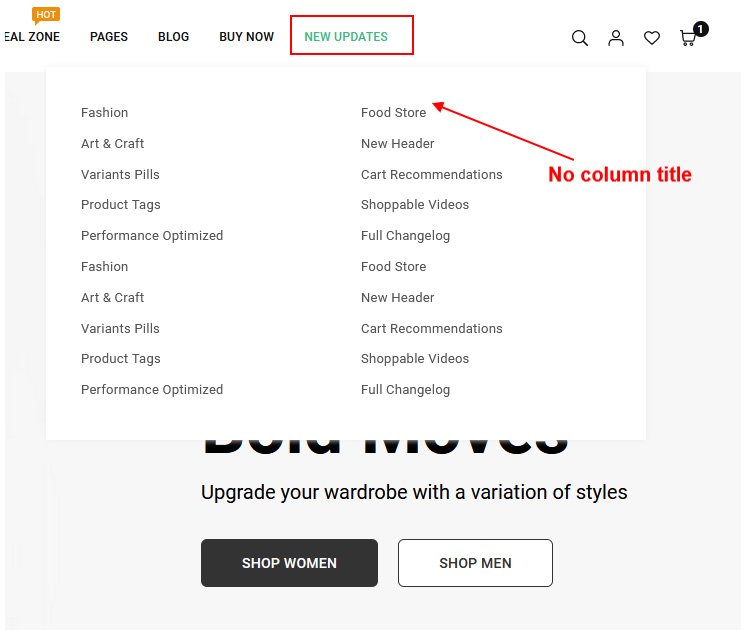Viewport: 741px width, 637px height.
Task: Click the first Variants Pills link
Action: point(120,175)
